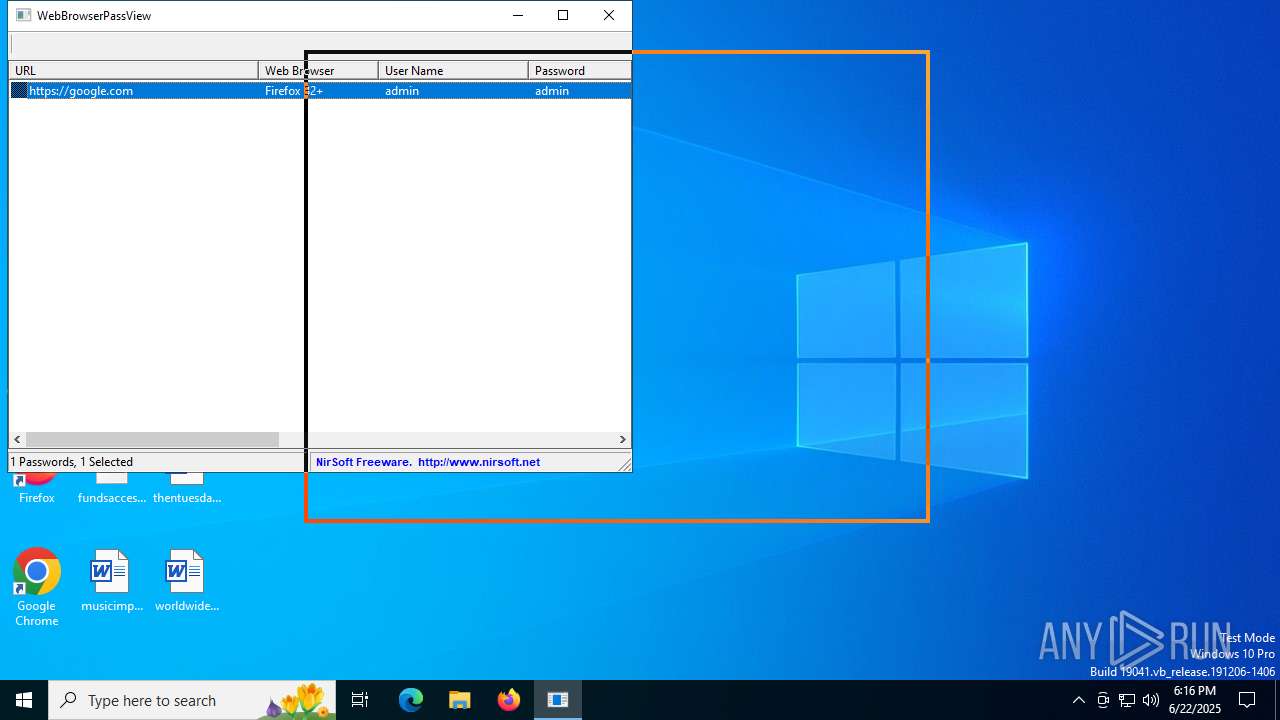Screen dimensions: 1280x720
Task: Click the right arrow of horizontal scrollbar
Action: click(x=622, y=440)
